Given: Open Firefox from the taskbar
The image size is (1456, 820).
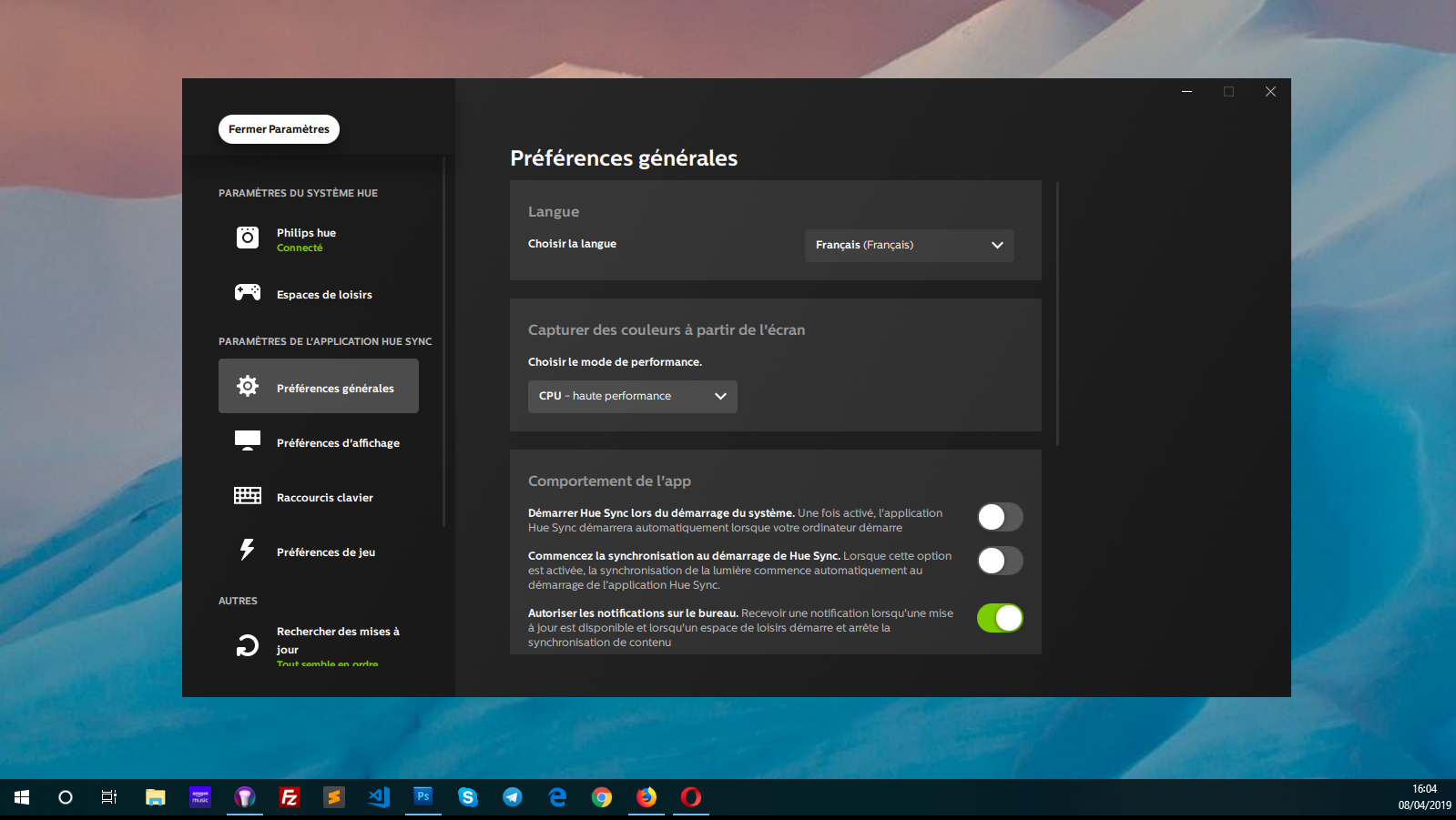Looking at the screenshot, I should tap(647, 797).
